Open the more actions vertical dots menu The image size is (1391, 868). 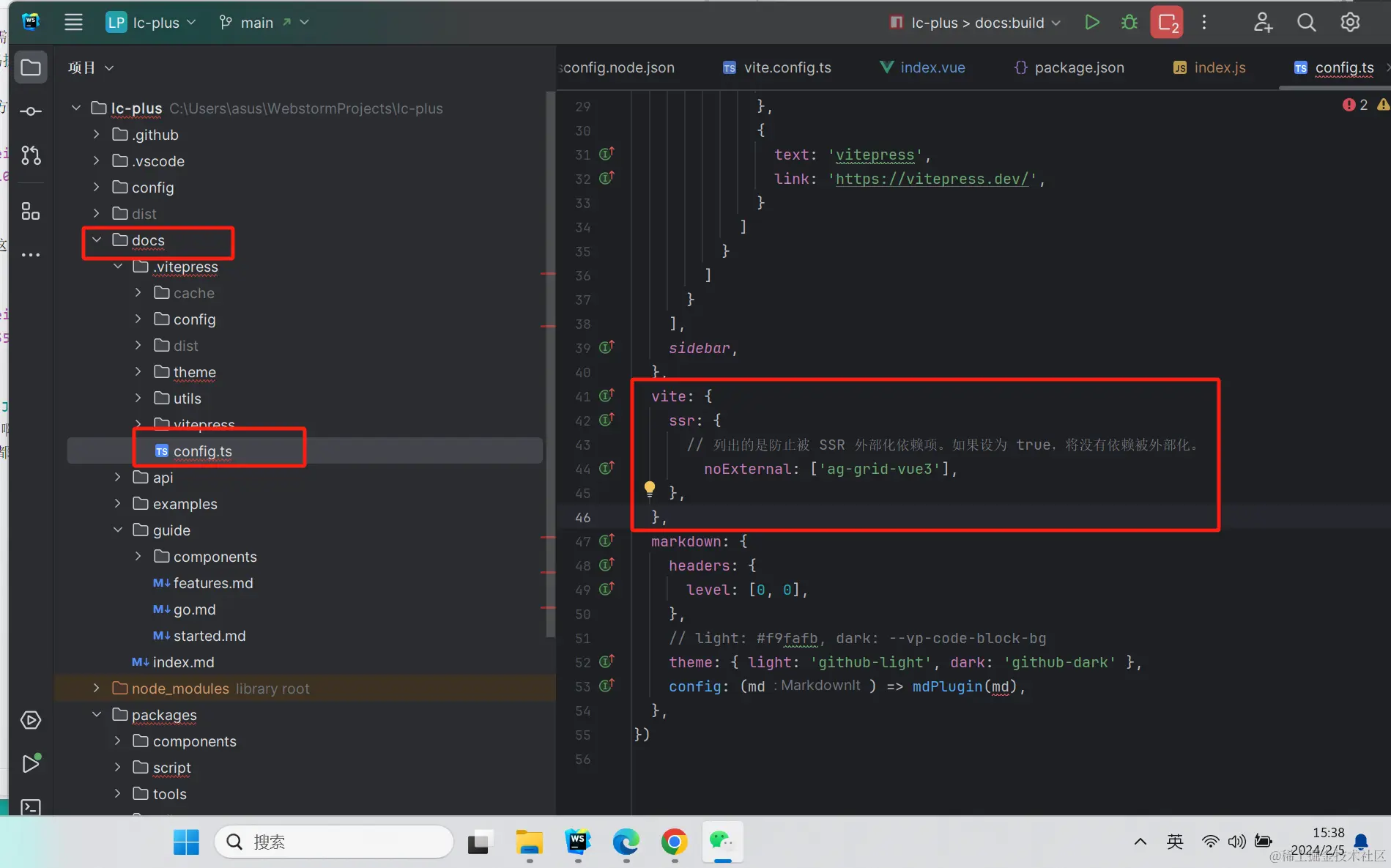[1204, 22]
